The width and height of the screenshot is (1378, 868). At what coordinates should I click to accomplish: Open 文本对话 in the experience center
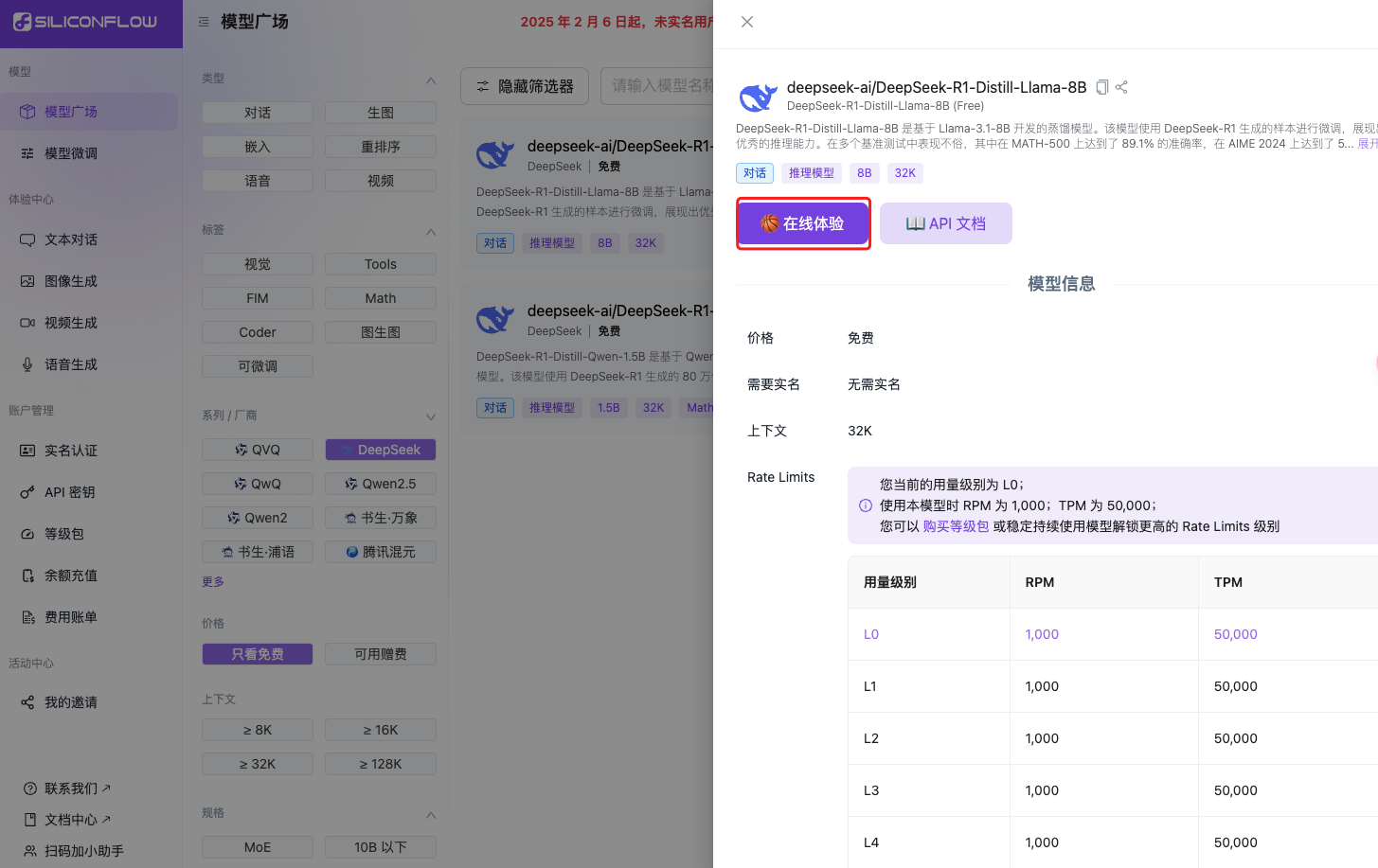coord(71,239)
